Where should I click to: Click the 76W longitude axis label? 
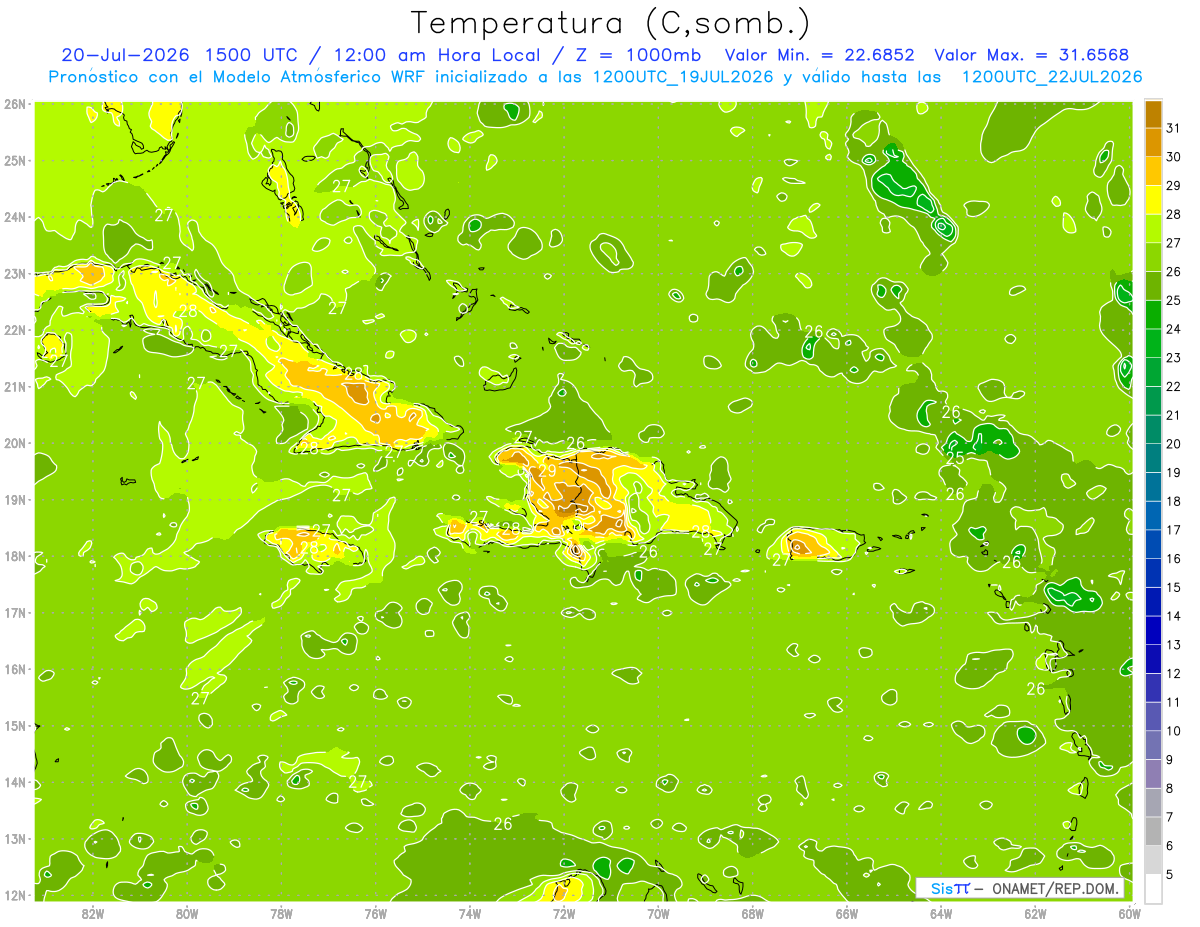click(375, 912)
